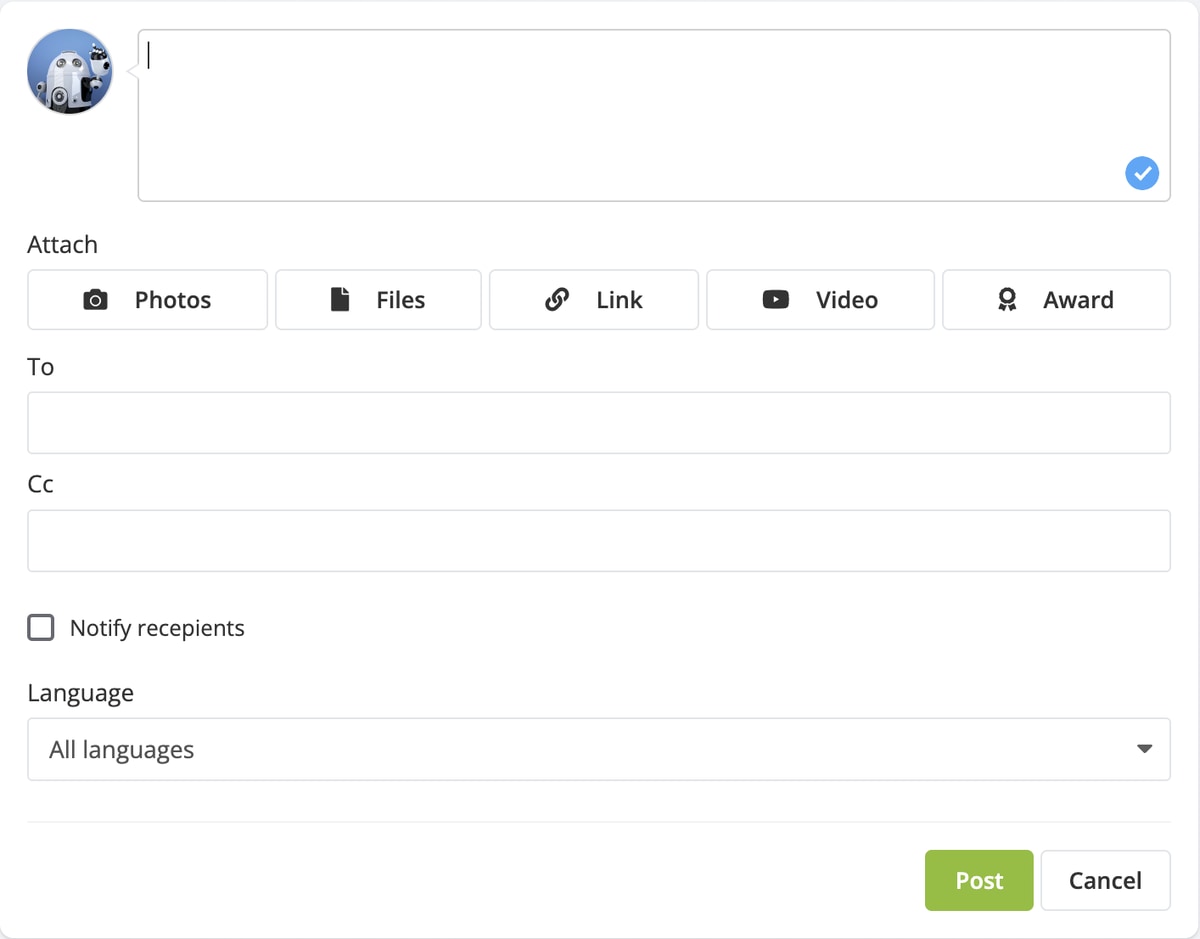Screen dimensions: 1200x939
Task: Click the video play icon
Action: pos(776,300)
